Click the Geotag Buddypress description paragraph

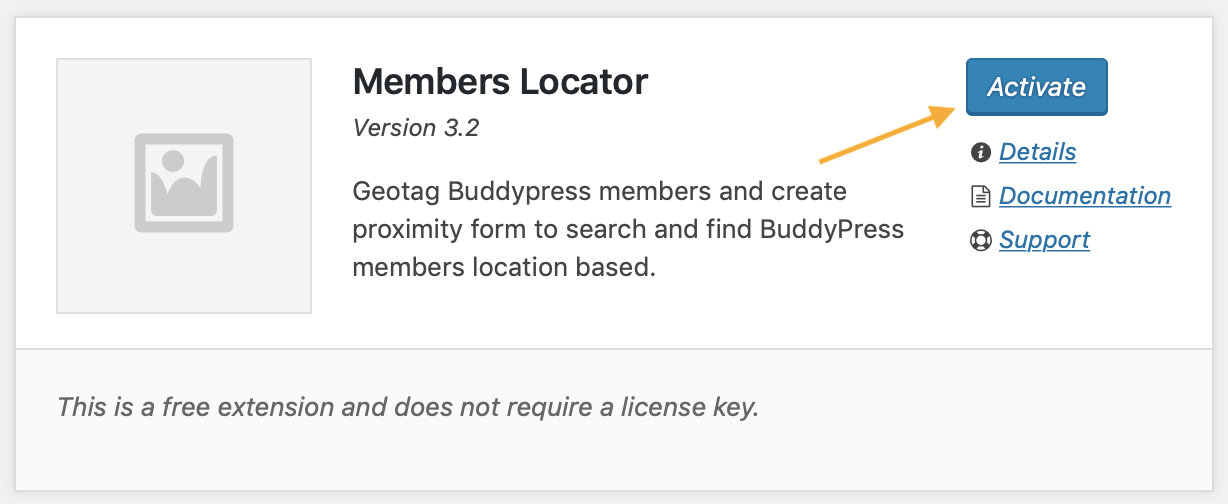coord(628,229)
